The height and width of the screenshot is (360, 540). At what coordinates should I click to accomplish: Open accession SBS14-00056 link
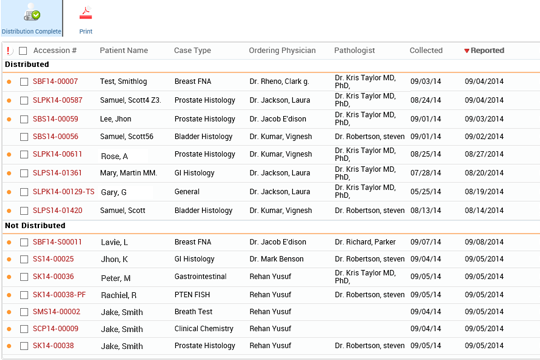click(x=55, y=137)
